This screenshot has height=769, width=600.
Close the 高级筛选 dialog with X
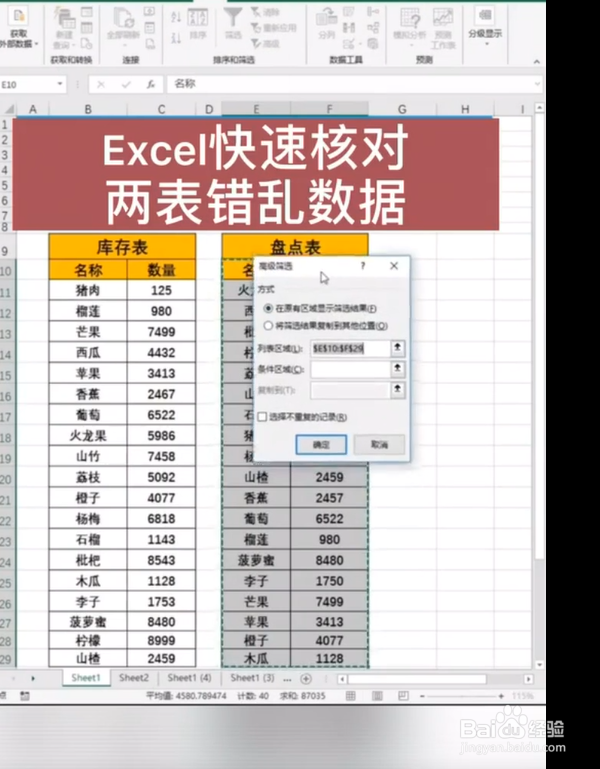394,266
